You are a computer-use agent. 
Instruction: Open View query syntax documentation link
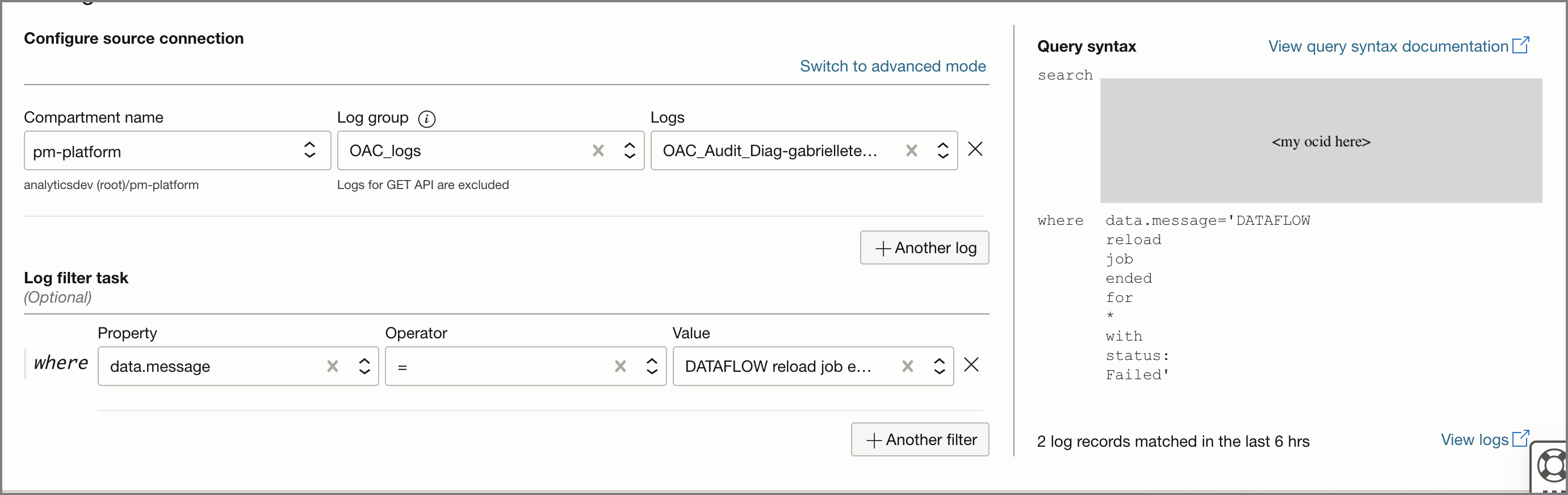pos(1399,47)
